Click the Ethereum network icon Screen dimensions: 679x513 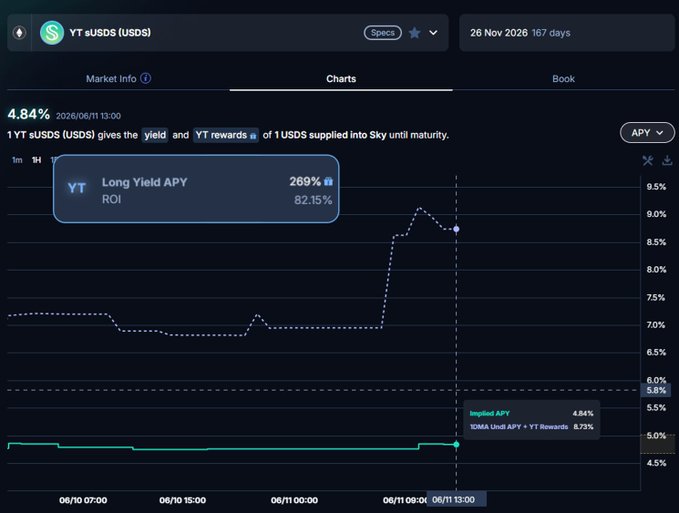click(19, 33)
